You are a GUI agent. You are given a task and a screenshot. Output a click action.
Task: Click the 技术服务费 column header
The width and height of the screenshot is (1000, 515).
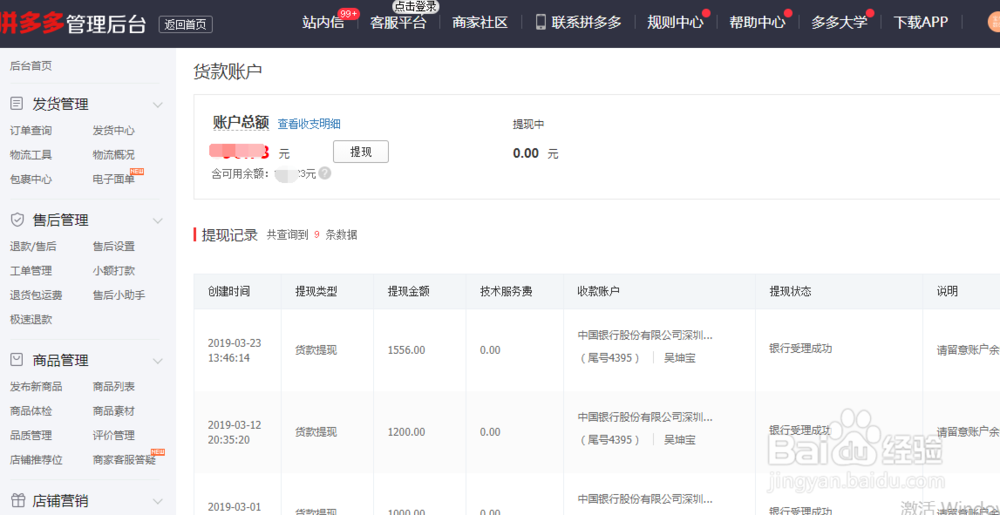pos(506,291)
